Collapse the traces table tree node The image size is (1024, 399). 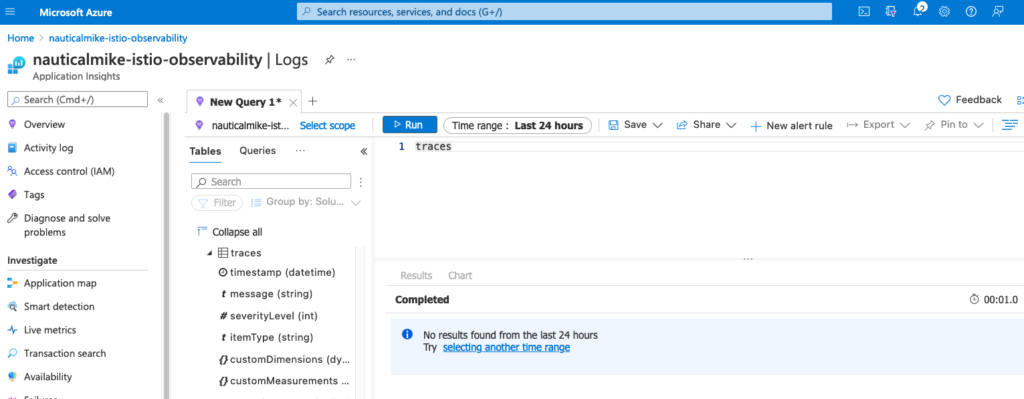(210, 253)
